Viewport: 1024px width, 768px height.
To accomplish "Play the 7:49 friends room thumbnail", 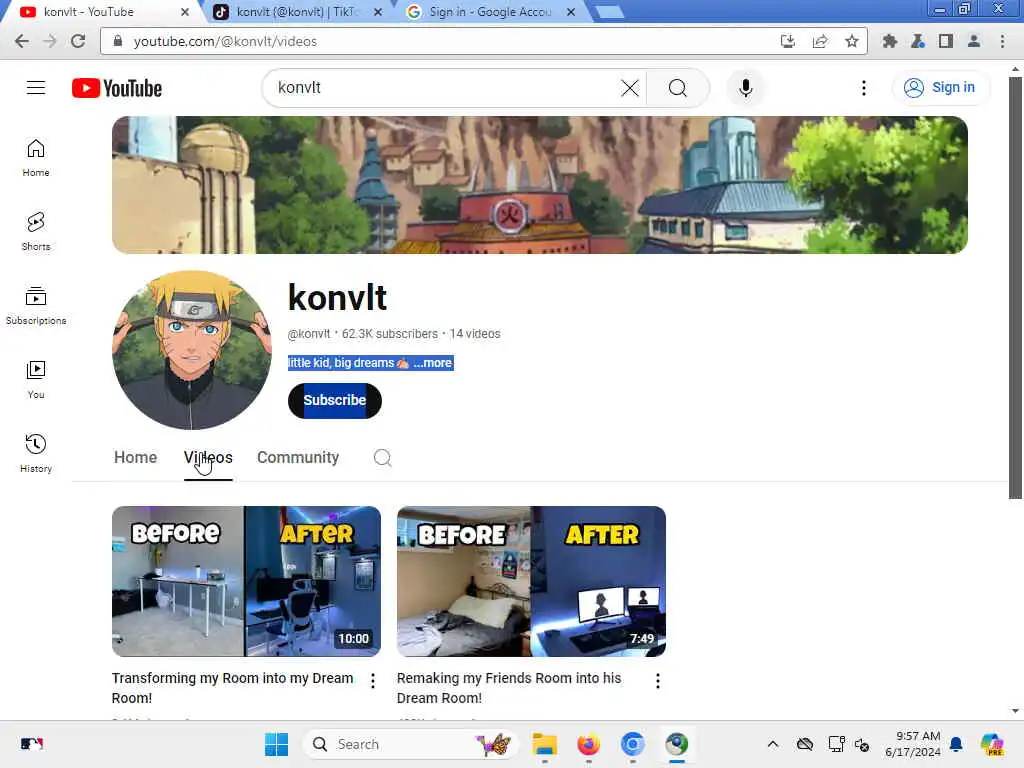I will (532, 581).
